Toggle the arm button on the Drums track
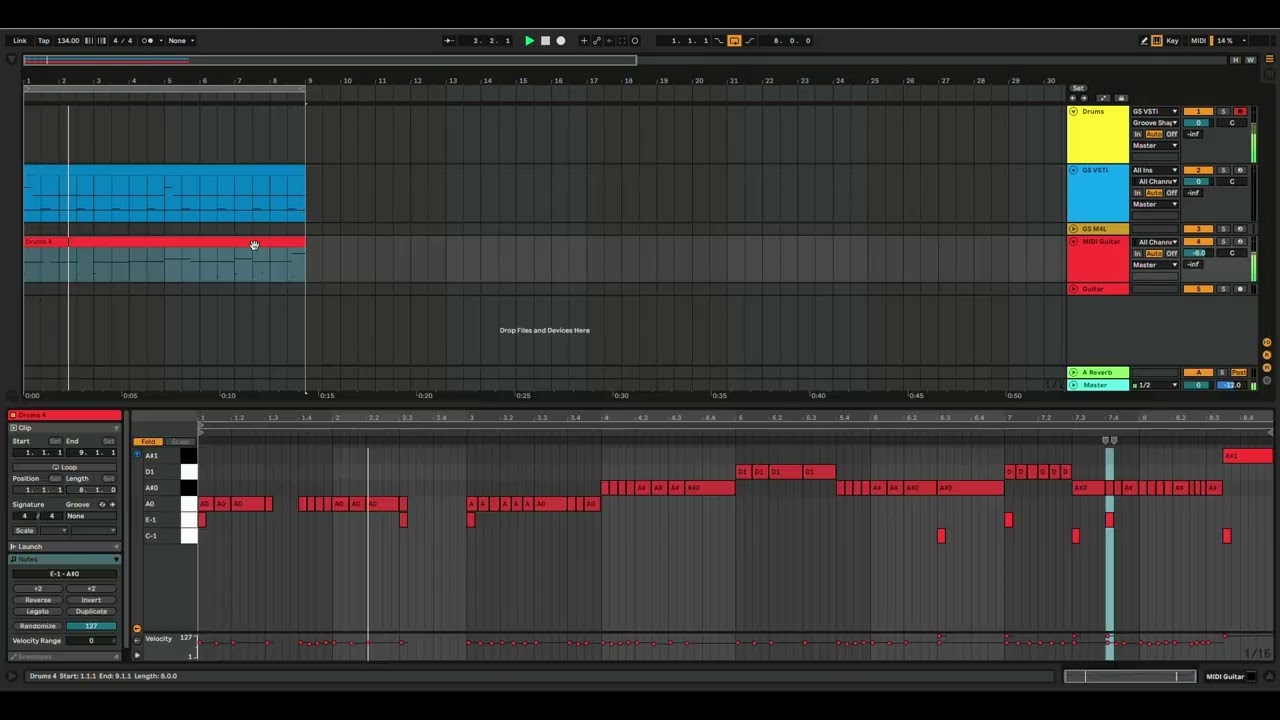The height and width of the screenshot is (720, 1280). click(x=1240, y=111)
